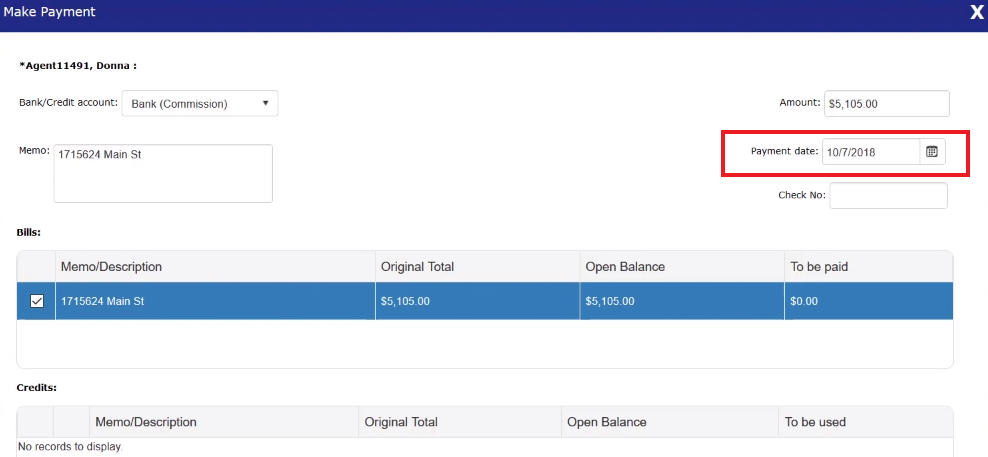Open the Payment date calendar picker
The width and height of the screenshot is (988, 457).
tap(932, 152)
